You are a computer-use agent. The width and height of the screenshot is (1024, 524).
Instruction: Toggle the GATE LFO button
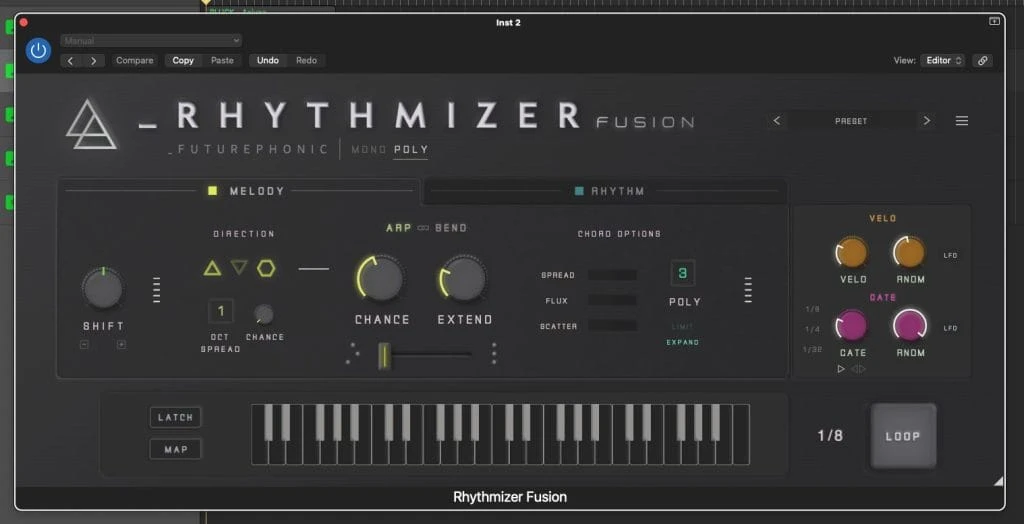tap(950, 328)
